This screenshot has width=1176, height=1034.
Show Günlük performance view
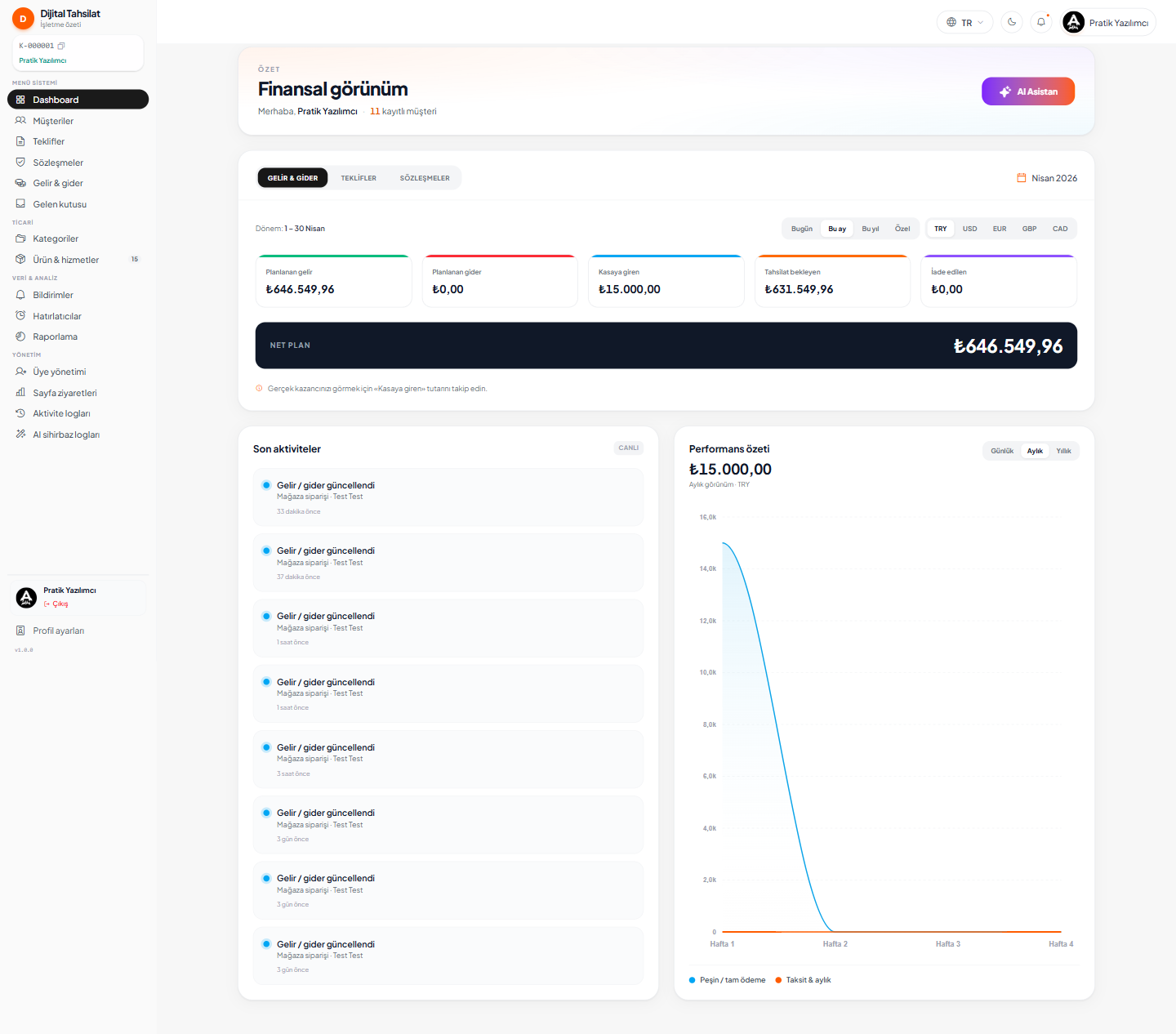(x=1002, y=451)
